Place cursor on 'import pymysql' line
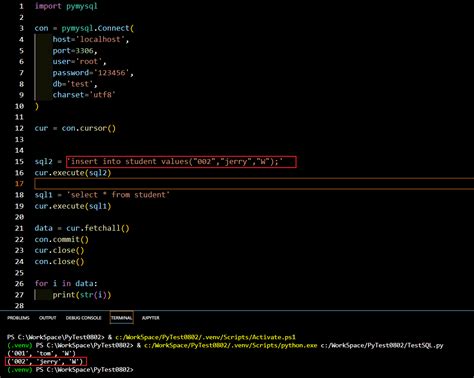Viewport: 474px width, 378px height. click(66, 6)
